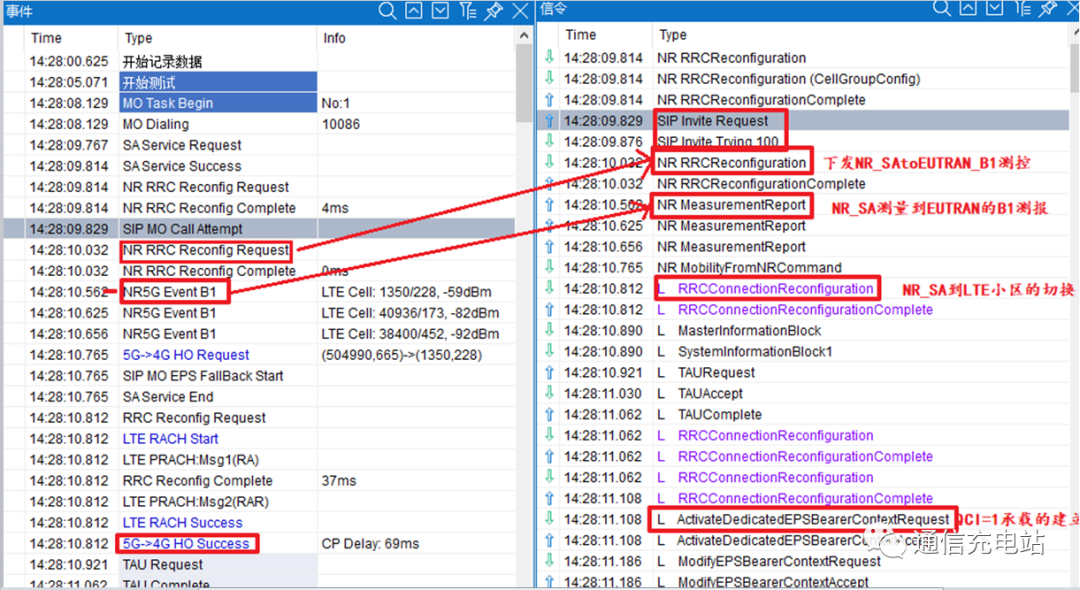This screenshot has height=590, width=1080.
Task: Select NR MeasurementReport message at 14:28:10.562
Action: (731, 204)
